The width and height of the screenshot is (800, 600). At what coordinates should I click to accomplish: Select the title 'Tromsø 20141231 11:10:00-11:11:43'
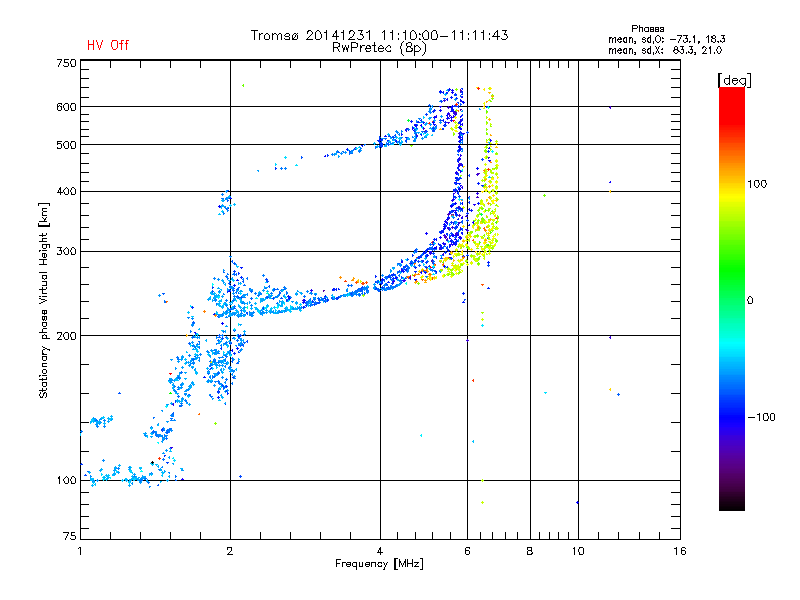tap(380, 35)
